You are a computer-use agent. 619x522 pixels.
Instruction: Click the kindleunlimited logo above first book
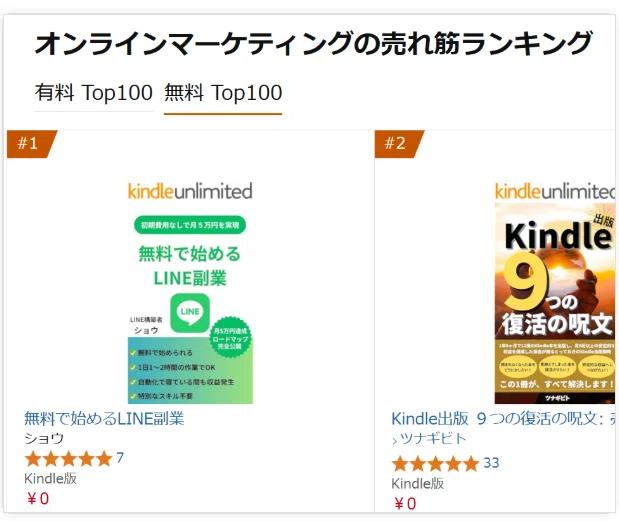(x=190, y=191)
